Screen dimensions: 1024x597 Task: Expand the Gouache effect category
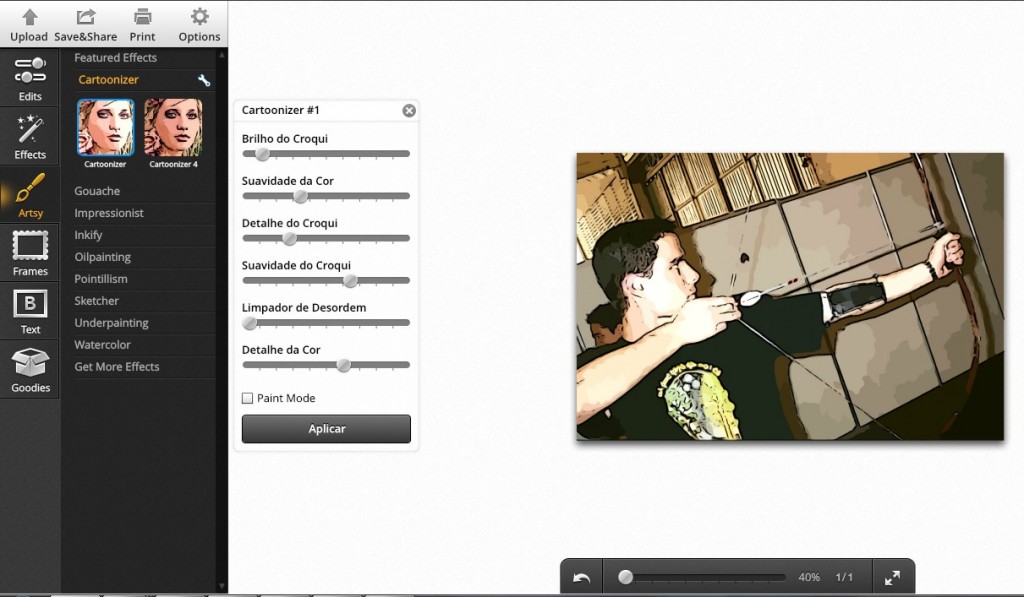[x=97, y=191]
